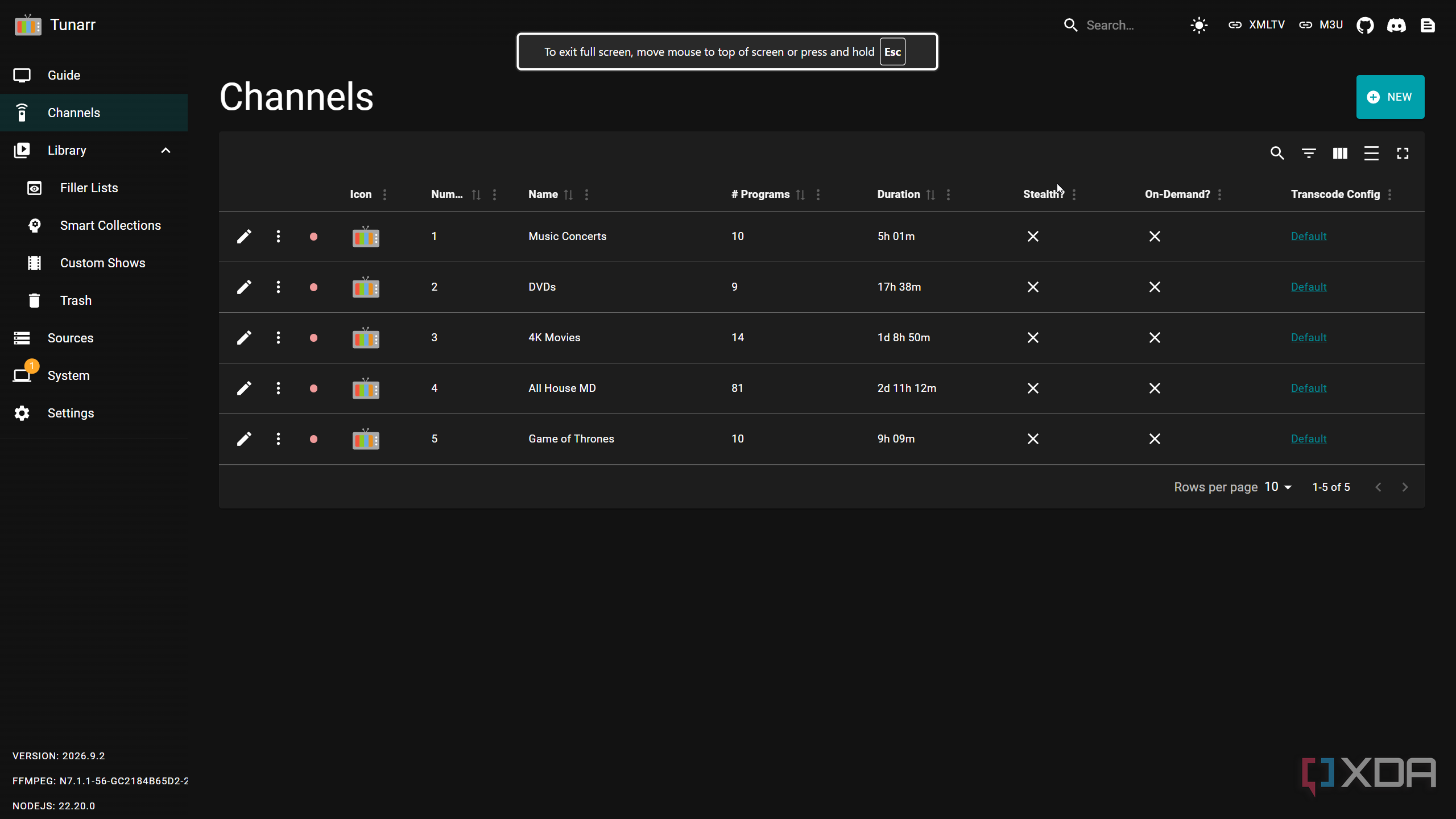This screenshot has width=1456, height=819.
Task: Open Stealth column actions menu
Action: click(x=1074, y=195)
